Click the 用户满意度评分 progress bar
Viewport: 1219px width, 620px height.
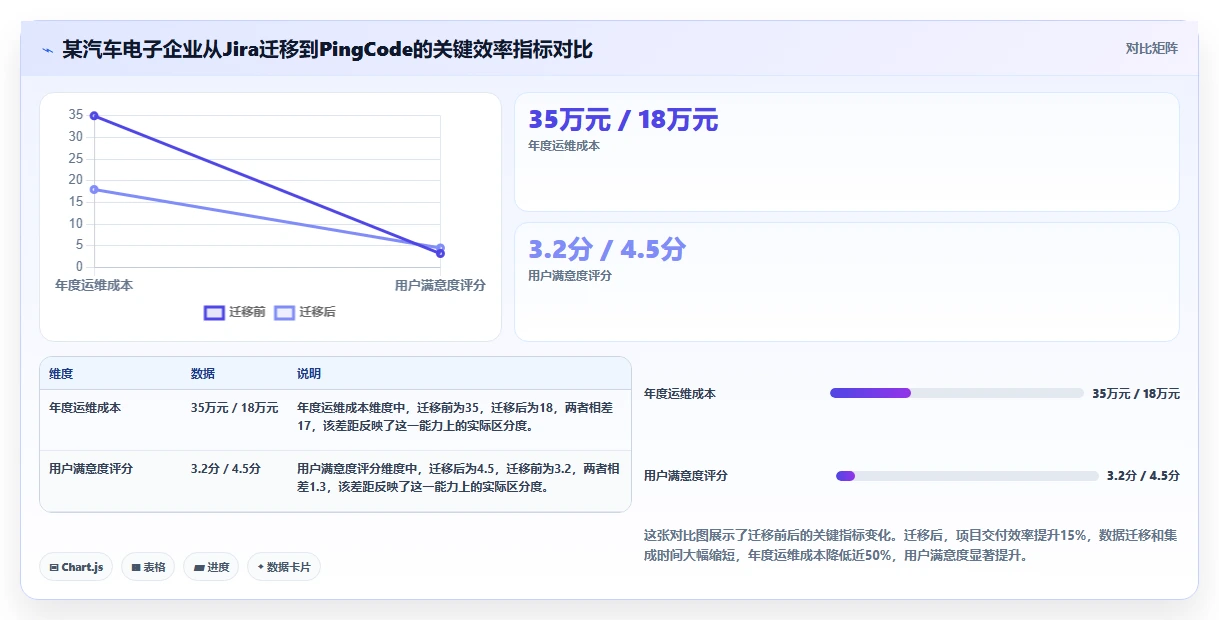coord(967,475)
